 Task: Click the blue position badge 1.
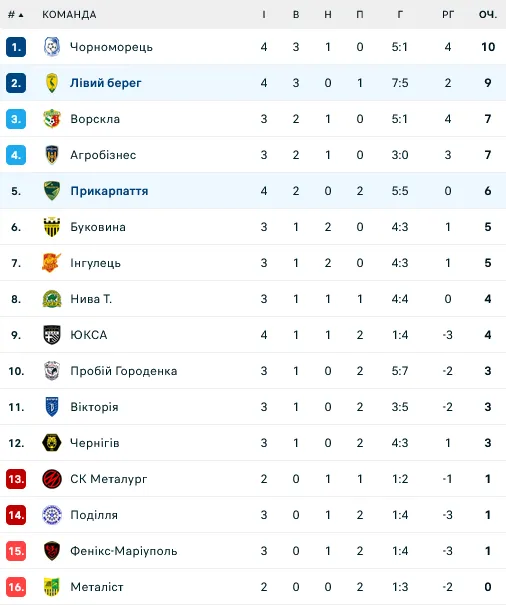(x=16, y=47)
